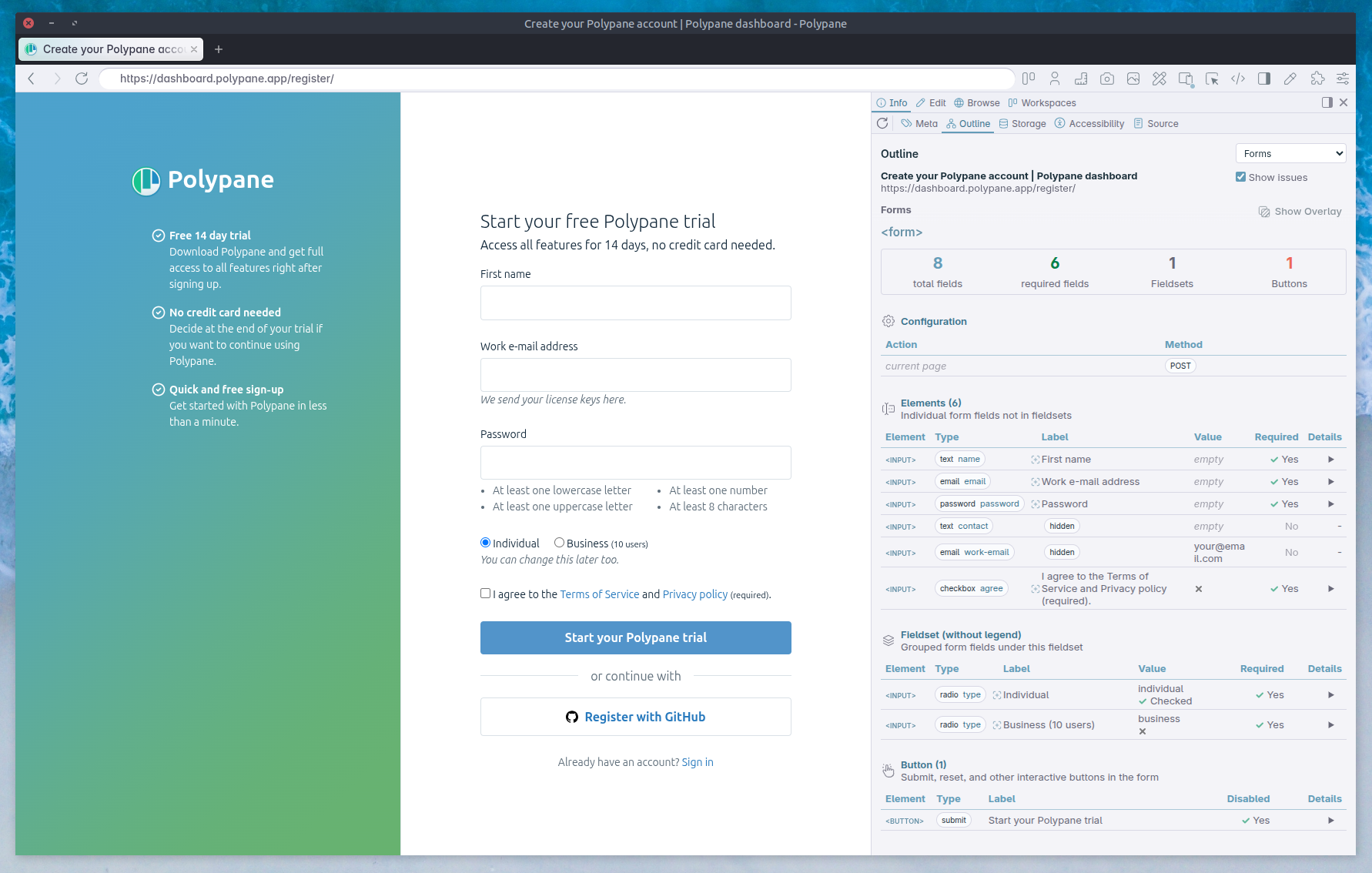1372x873 pixels.
Task: Click the pencil live-edit icon in toolbar
Action: tap(1290, 79)
